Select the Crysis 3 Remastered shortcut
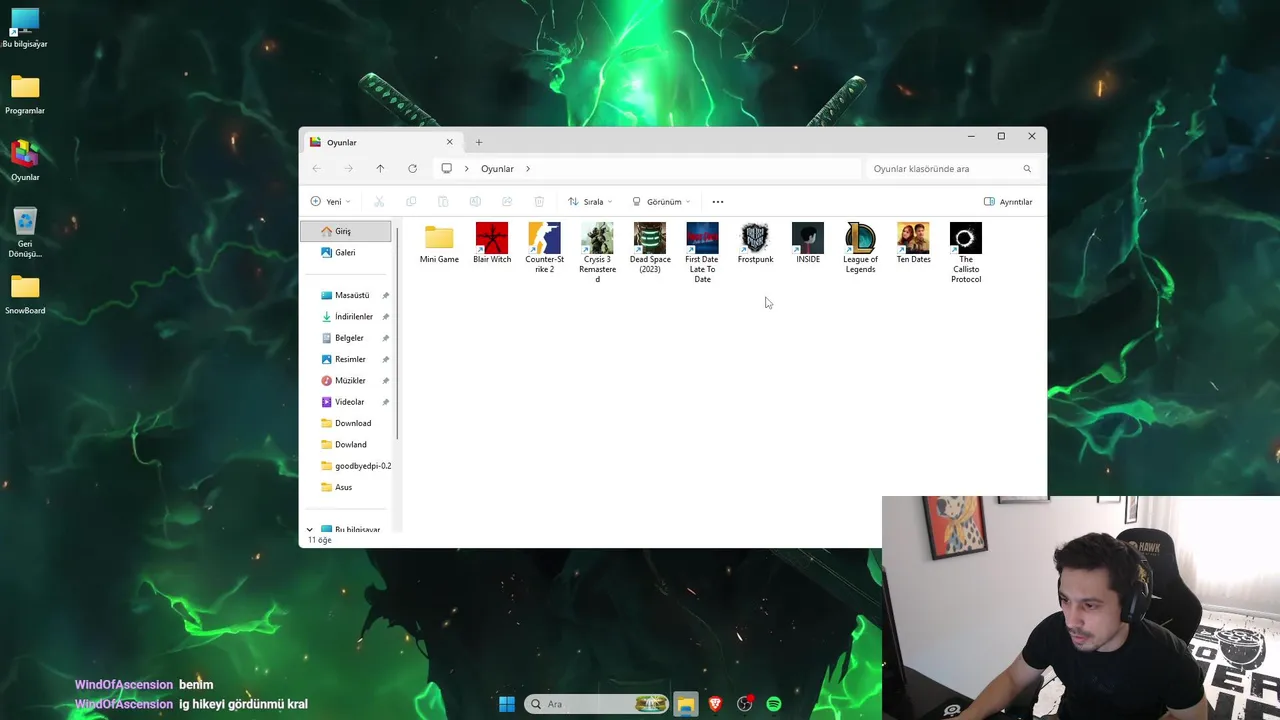Screen dimensions: 1280x720 pos(598,252)
